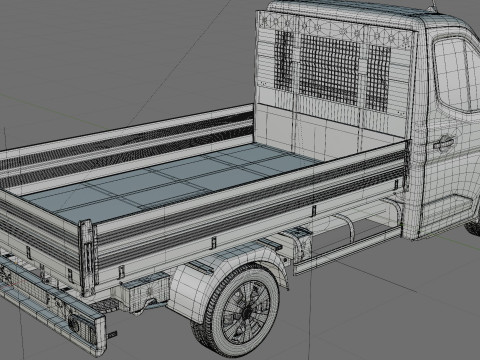480x360 pixels.
Task: Click the round tail light on rear bar
Action: click(74, 323)
